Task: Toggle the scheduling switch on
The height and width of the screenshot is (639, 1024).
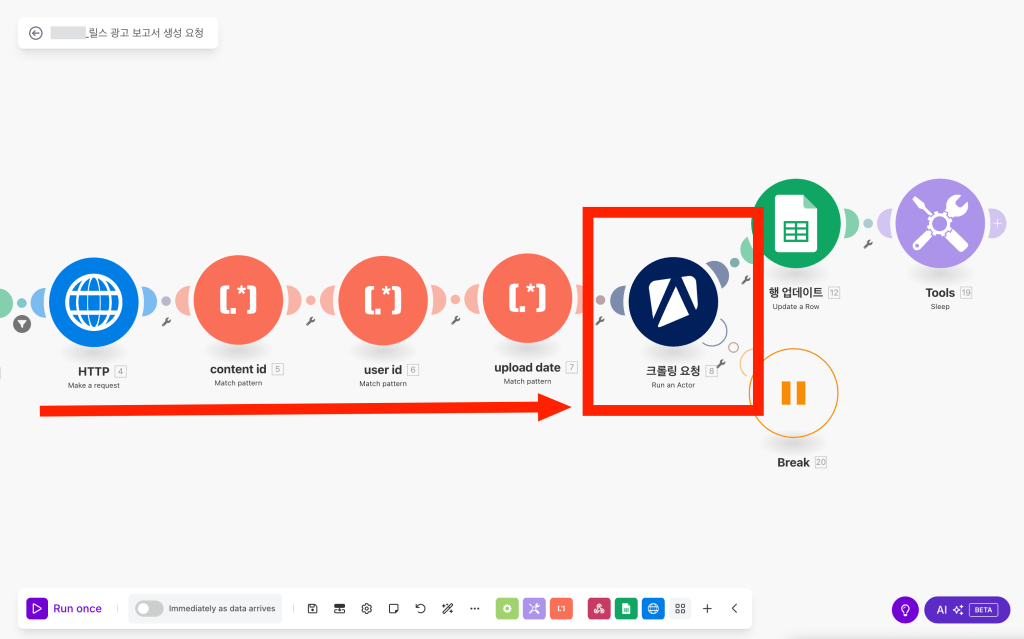Action: click(x=149, y=608)
